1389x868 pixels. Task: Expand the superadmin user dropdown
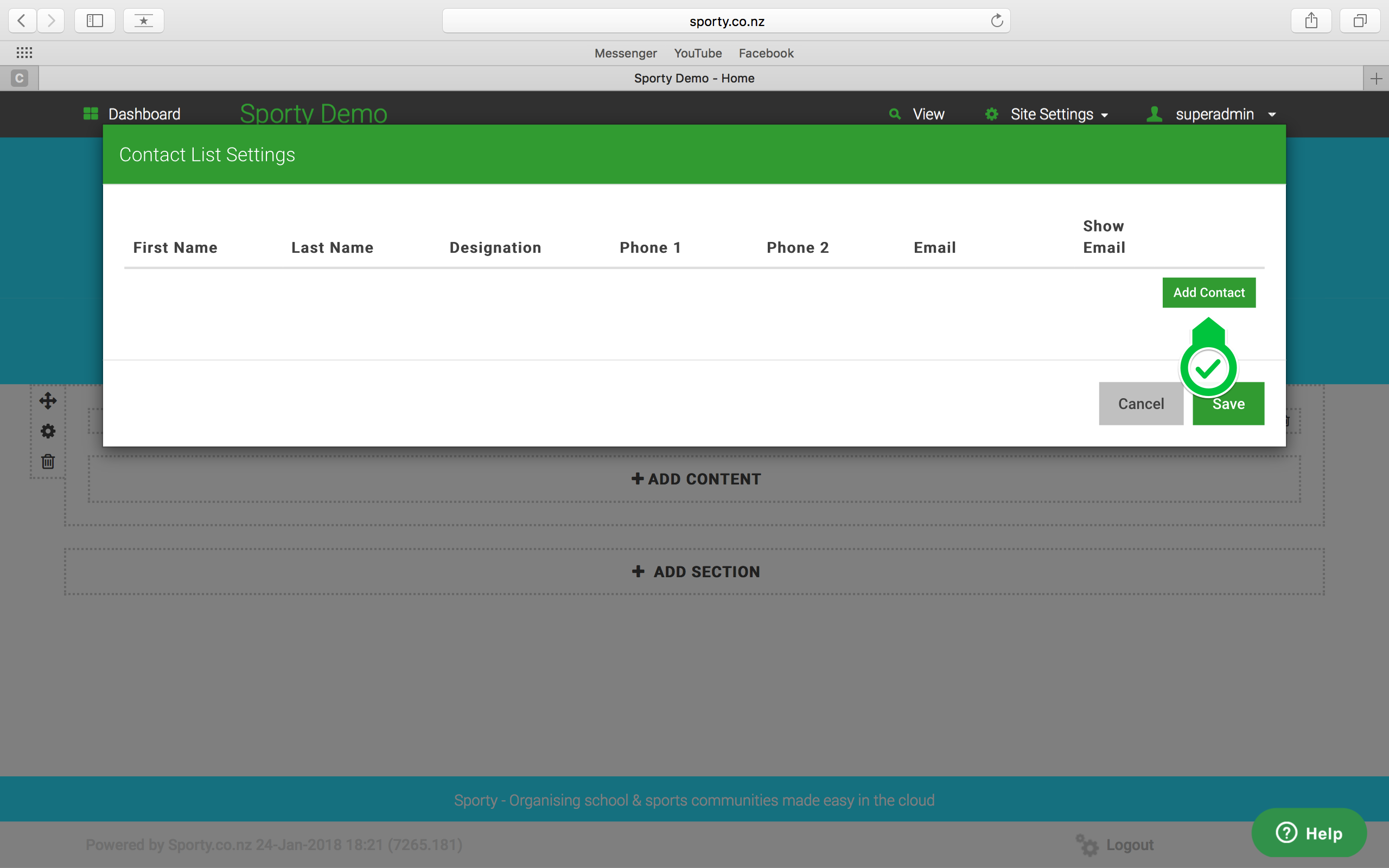(1226, 114)
